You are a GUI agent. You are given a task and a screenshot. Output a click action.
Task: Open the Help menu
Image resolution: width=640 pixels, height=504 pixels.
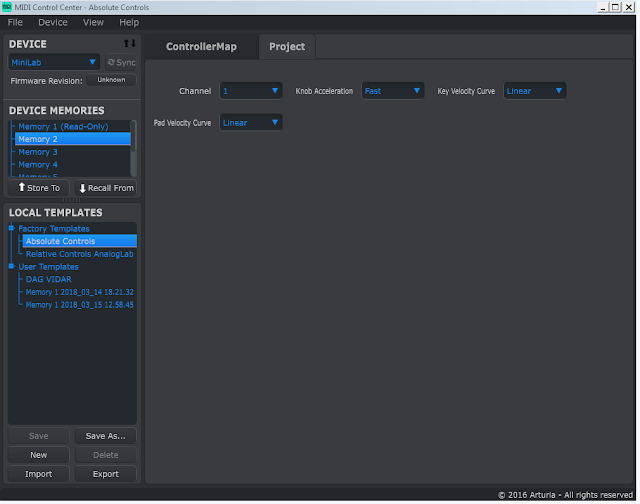(129, 22)
